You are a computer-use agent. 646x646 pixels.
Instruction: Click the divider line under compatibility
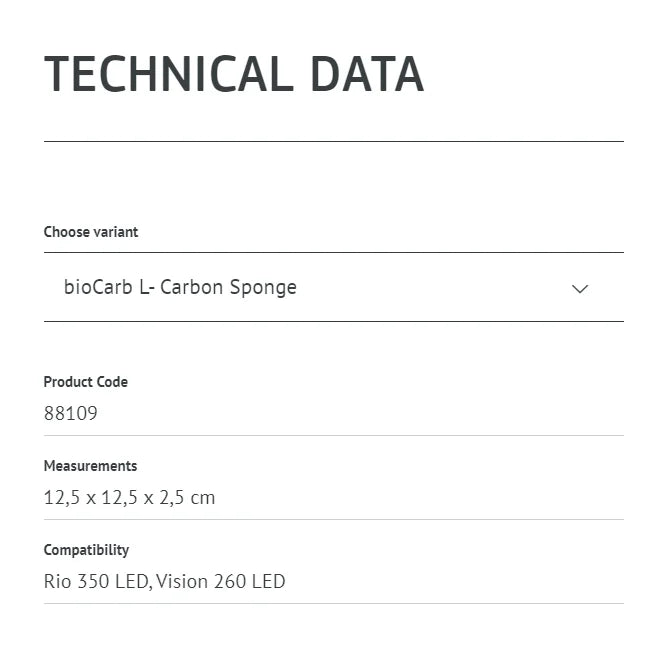333,603
